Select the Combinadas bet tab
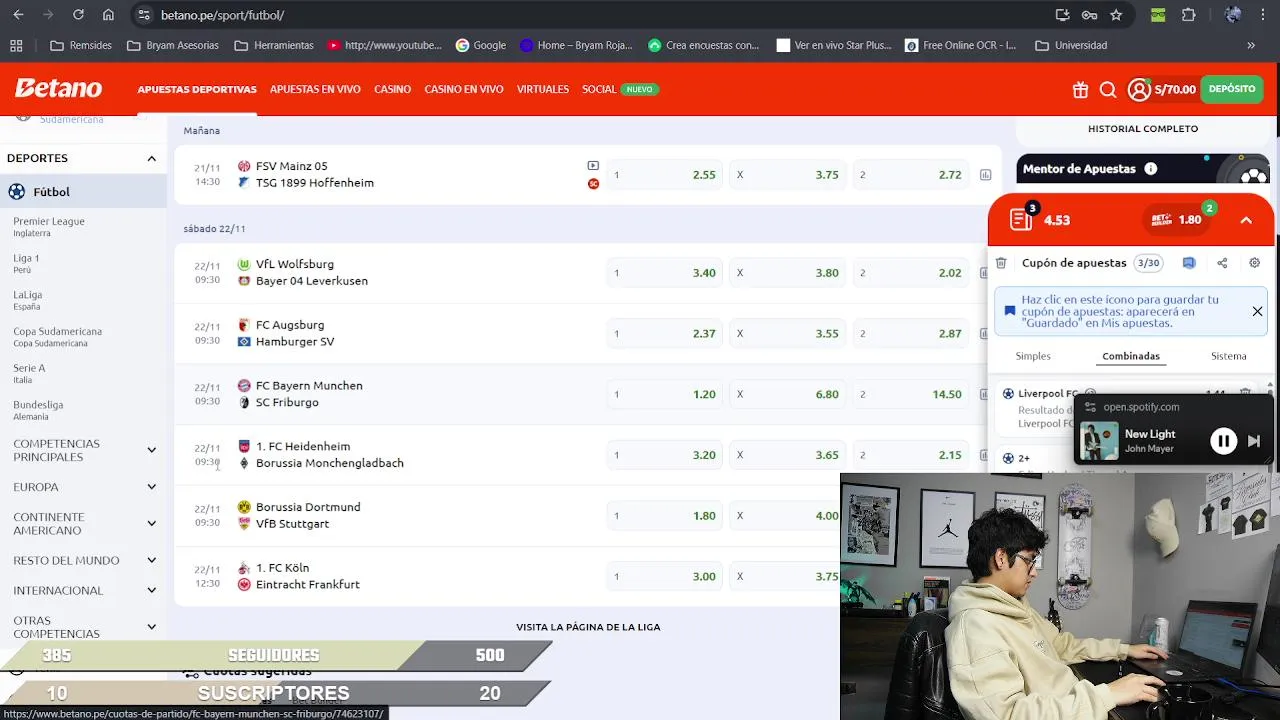 click(1131, 356)
